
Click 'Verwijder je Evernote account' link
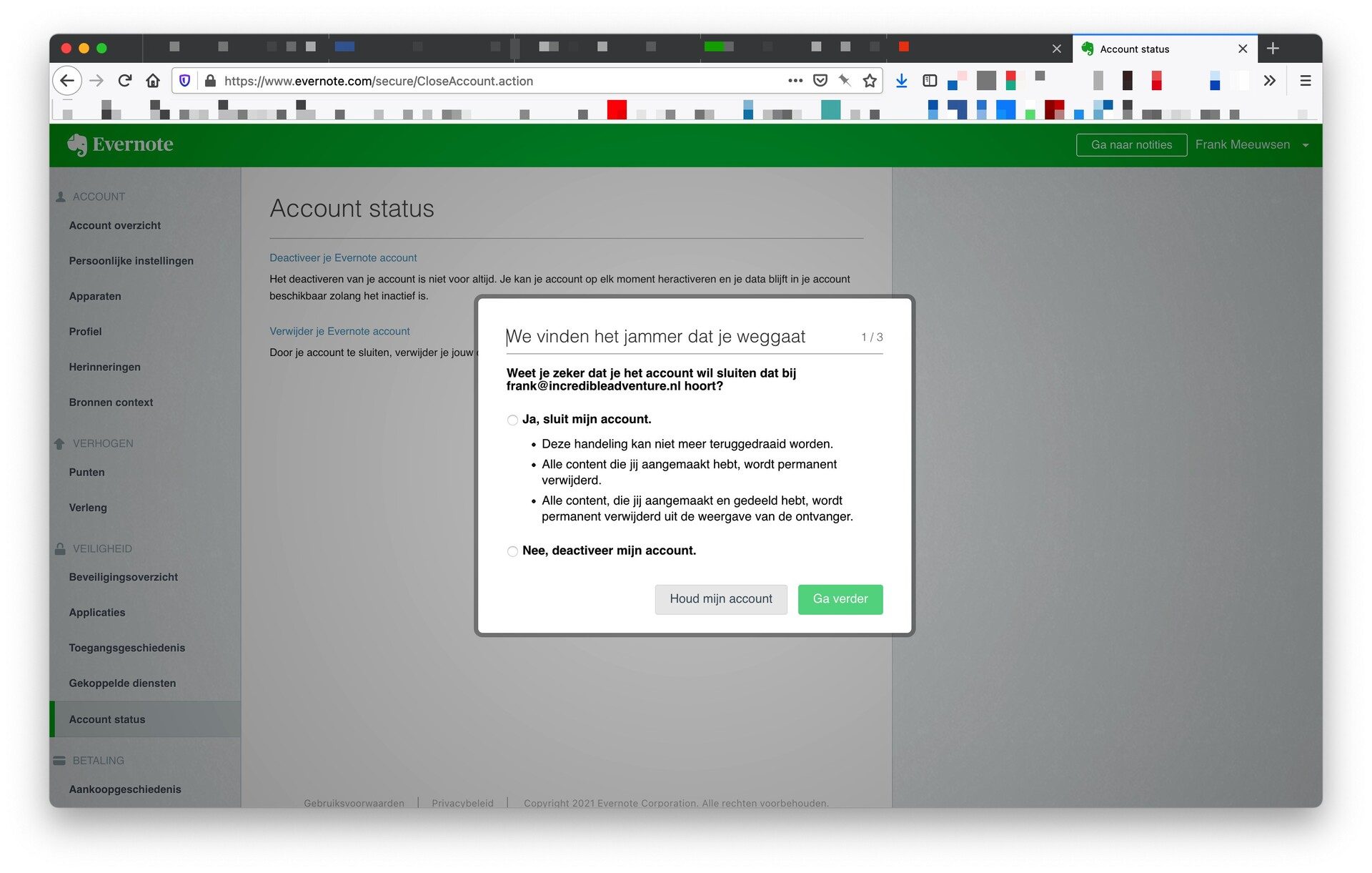pos(340,331)
